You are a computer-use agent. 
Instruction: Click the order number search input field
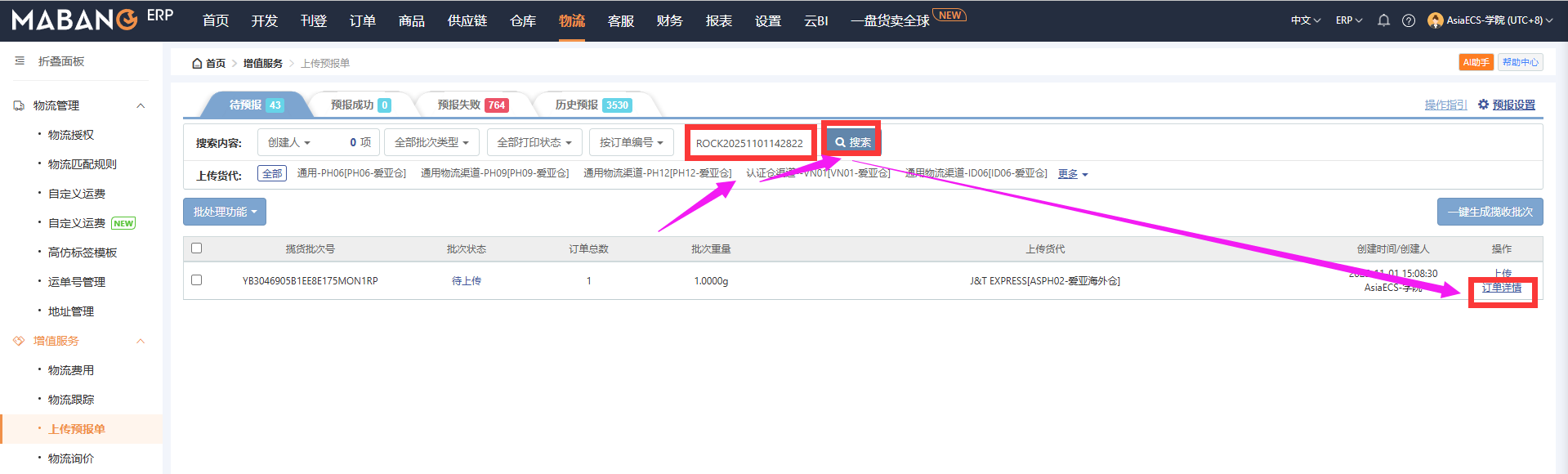pos(749,143)
